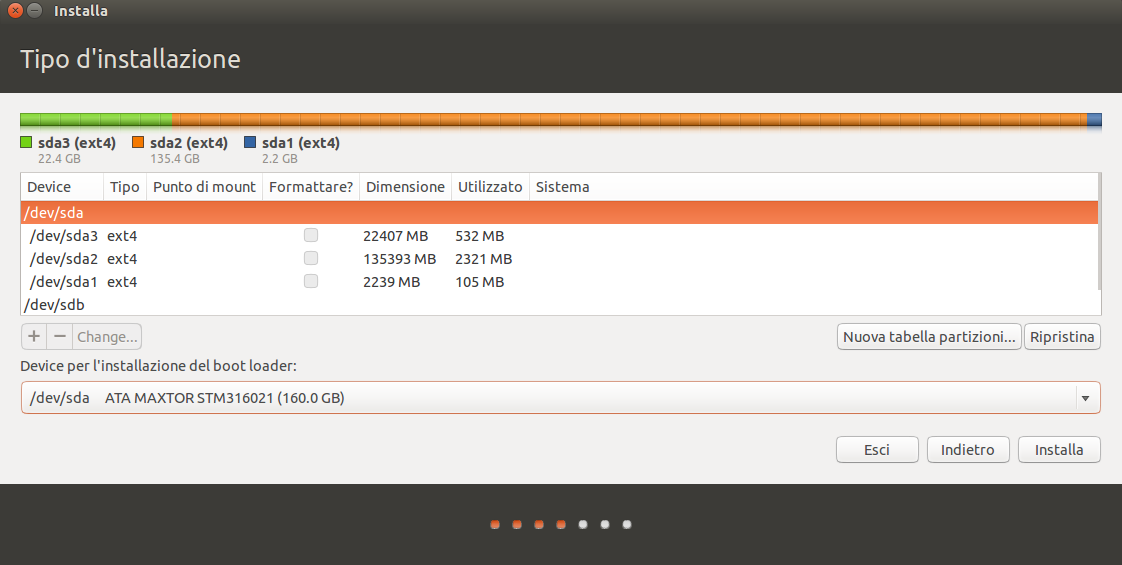Screen dimensions: 1122x565
Task: Select the /dev/sda2 partition row
Action: [560, 258]
